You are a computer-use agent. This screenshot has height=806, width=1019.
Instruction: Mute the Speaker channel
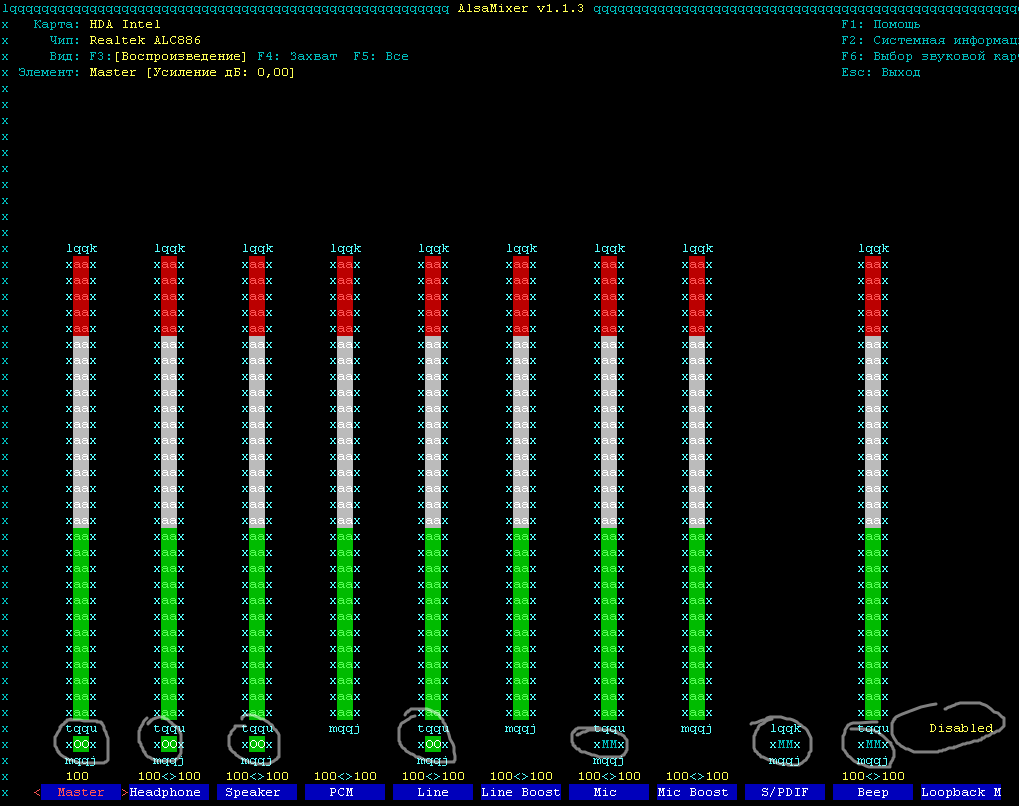click(257, 744)
